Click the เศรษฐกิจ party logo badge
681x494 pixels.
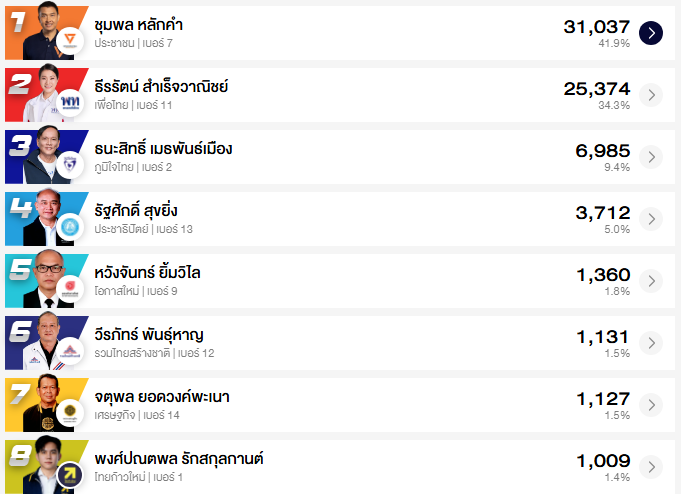point(70,413)
